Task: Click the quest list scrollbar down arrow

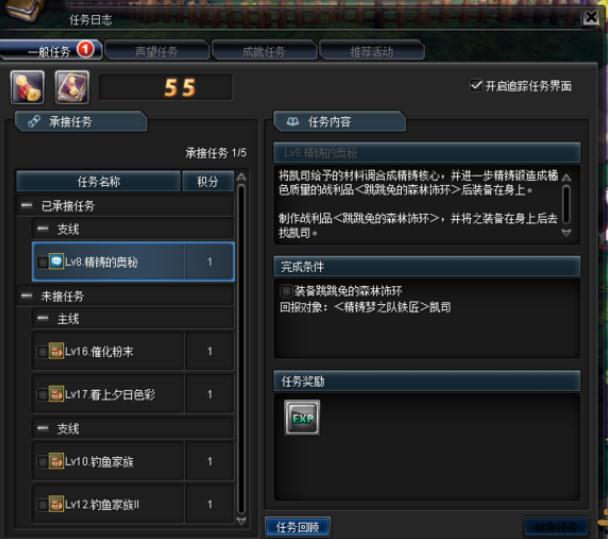Action: click(241, 521)
